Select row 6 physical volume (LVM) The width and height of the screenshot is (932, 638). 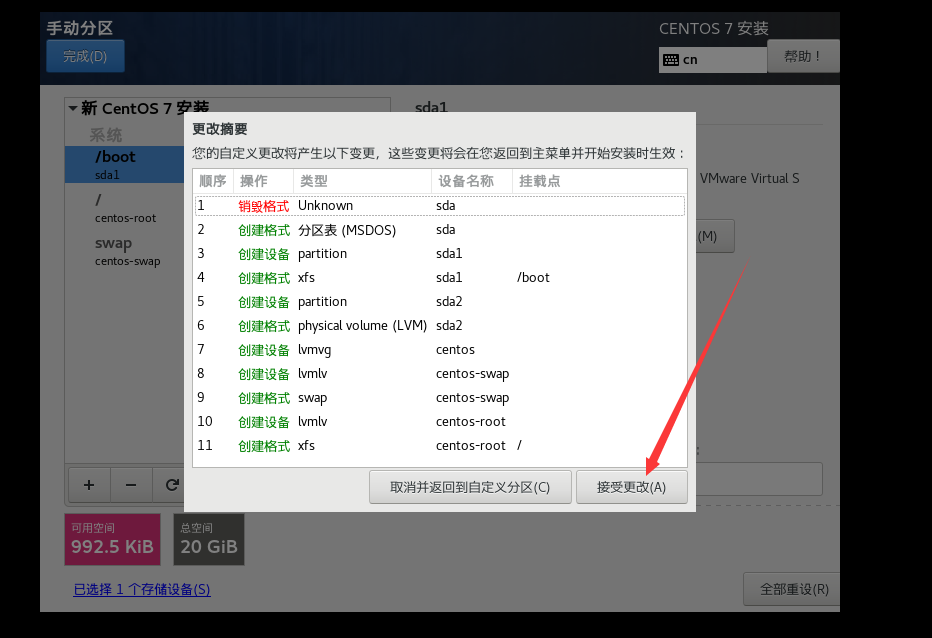(x=440, y=326)
